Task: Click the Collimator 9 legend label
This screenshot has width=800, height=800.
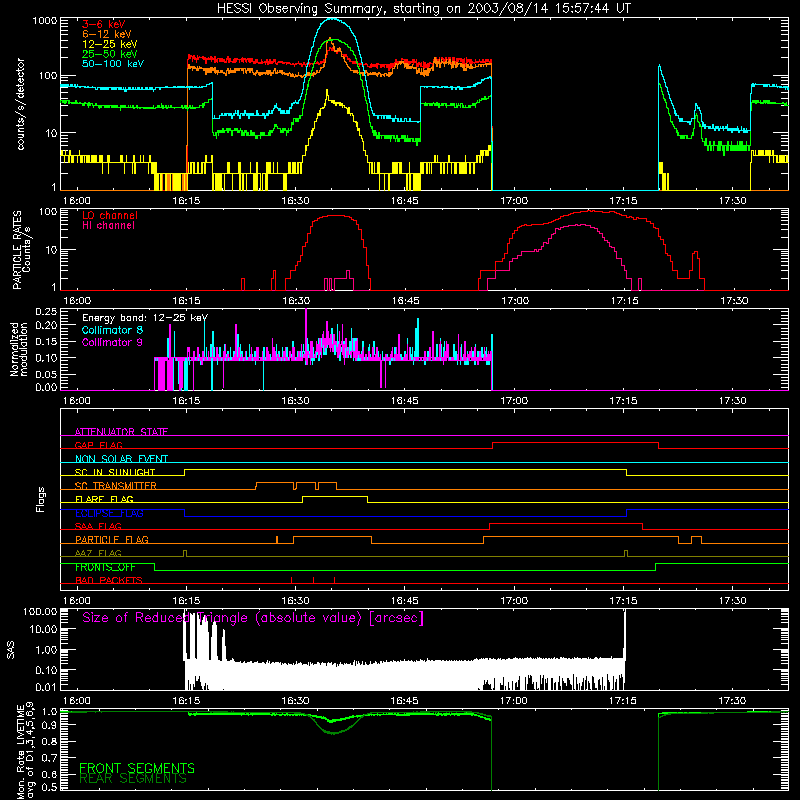Action: [x=112, y=342]
